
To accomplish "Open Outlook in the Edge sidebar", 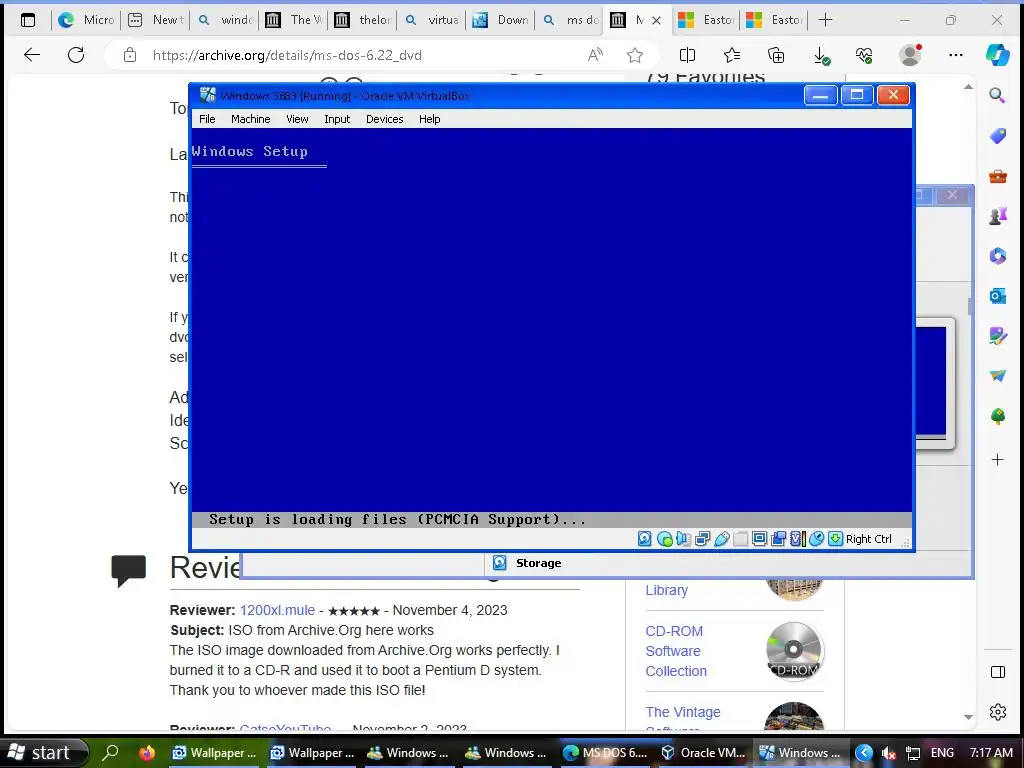I will click(x=997, y=296).
